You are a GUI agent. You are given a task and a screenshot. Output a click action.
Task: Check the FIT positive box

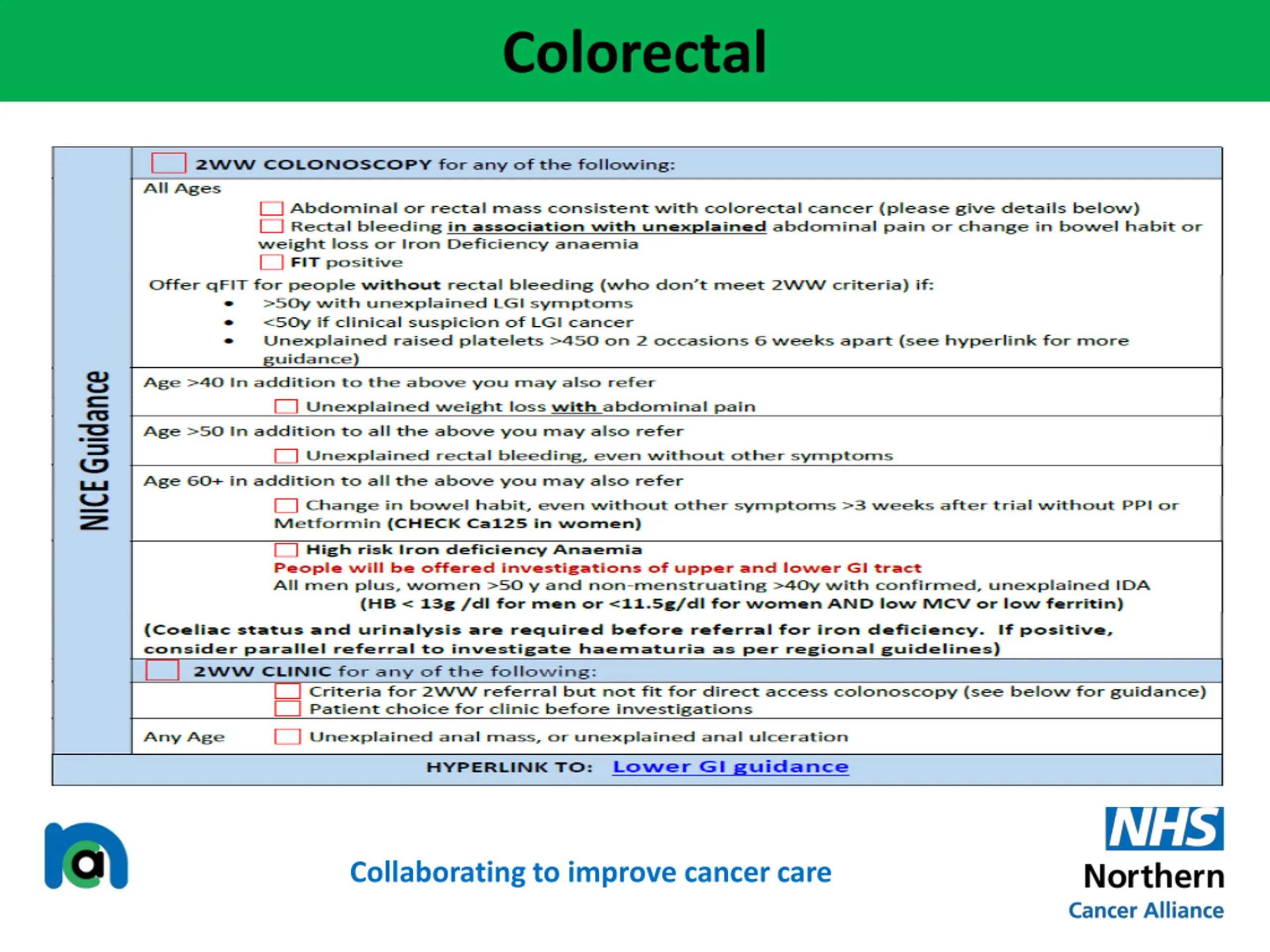[x=271, y=262]
